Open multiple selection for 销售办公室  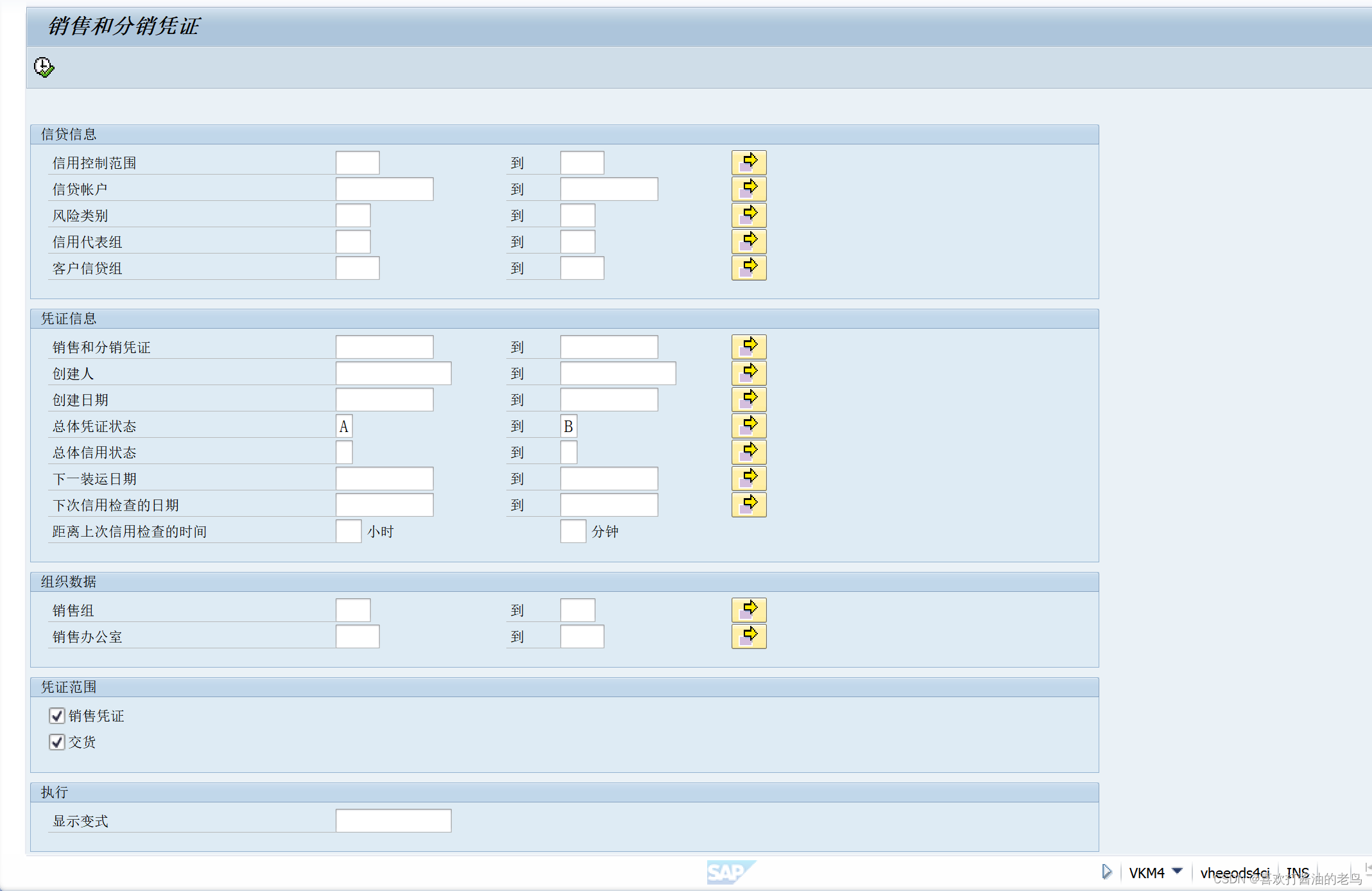pos(748,636)
